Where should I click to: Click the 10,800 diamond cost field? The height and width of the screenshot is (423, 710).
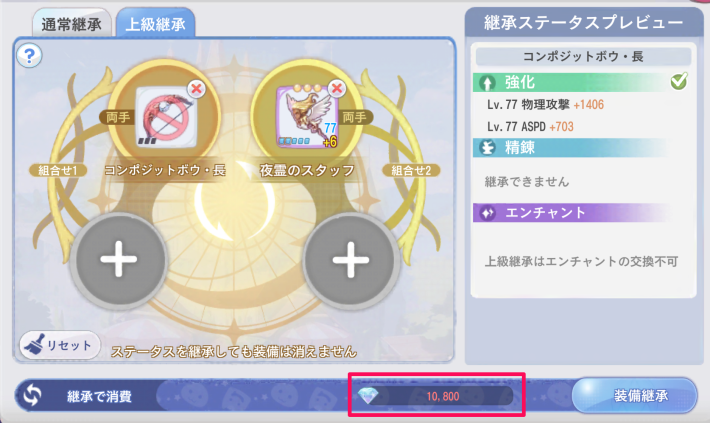(x=435, y=396)
